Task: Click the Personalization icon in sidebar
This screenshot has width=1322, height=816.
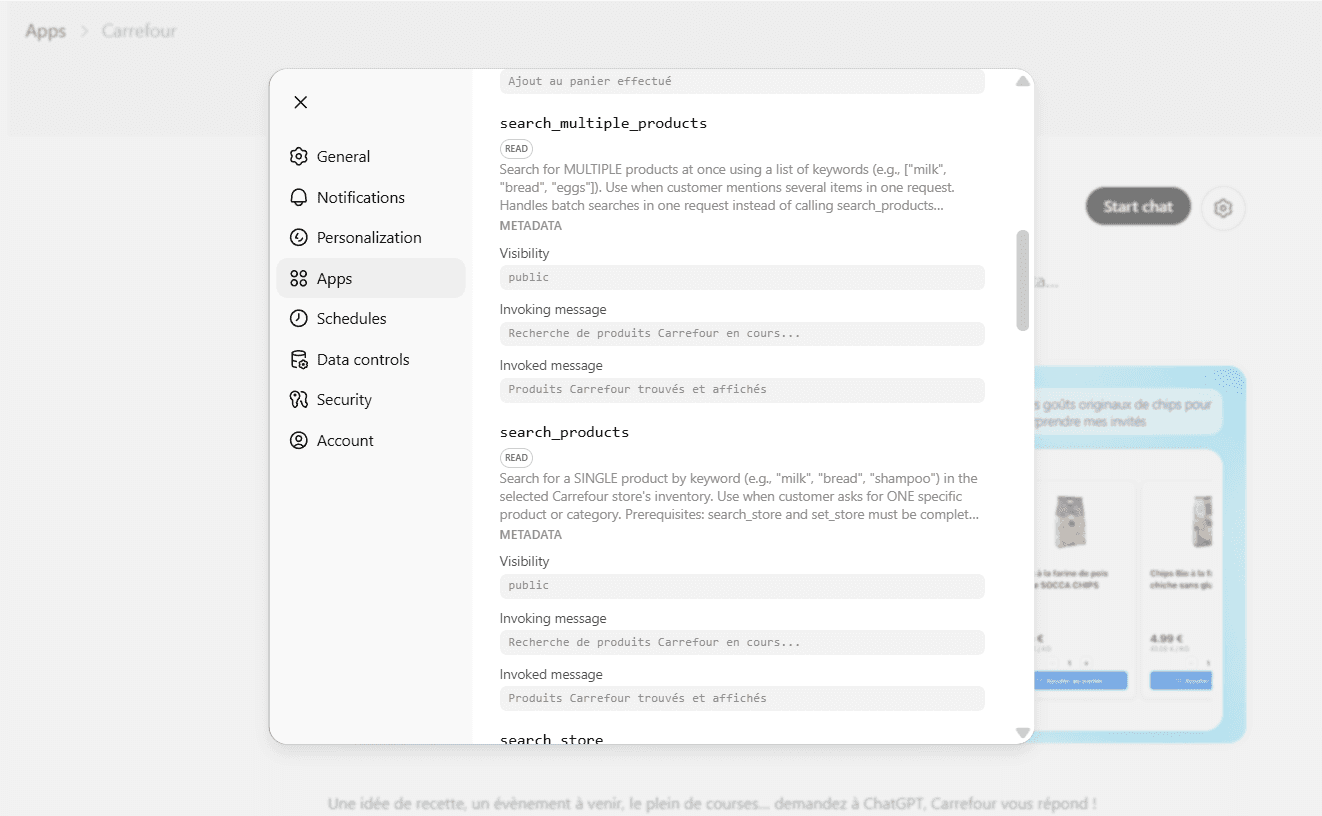Action: tap(298, 237)
